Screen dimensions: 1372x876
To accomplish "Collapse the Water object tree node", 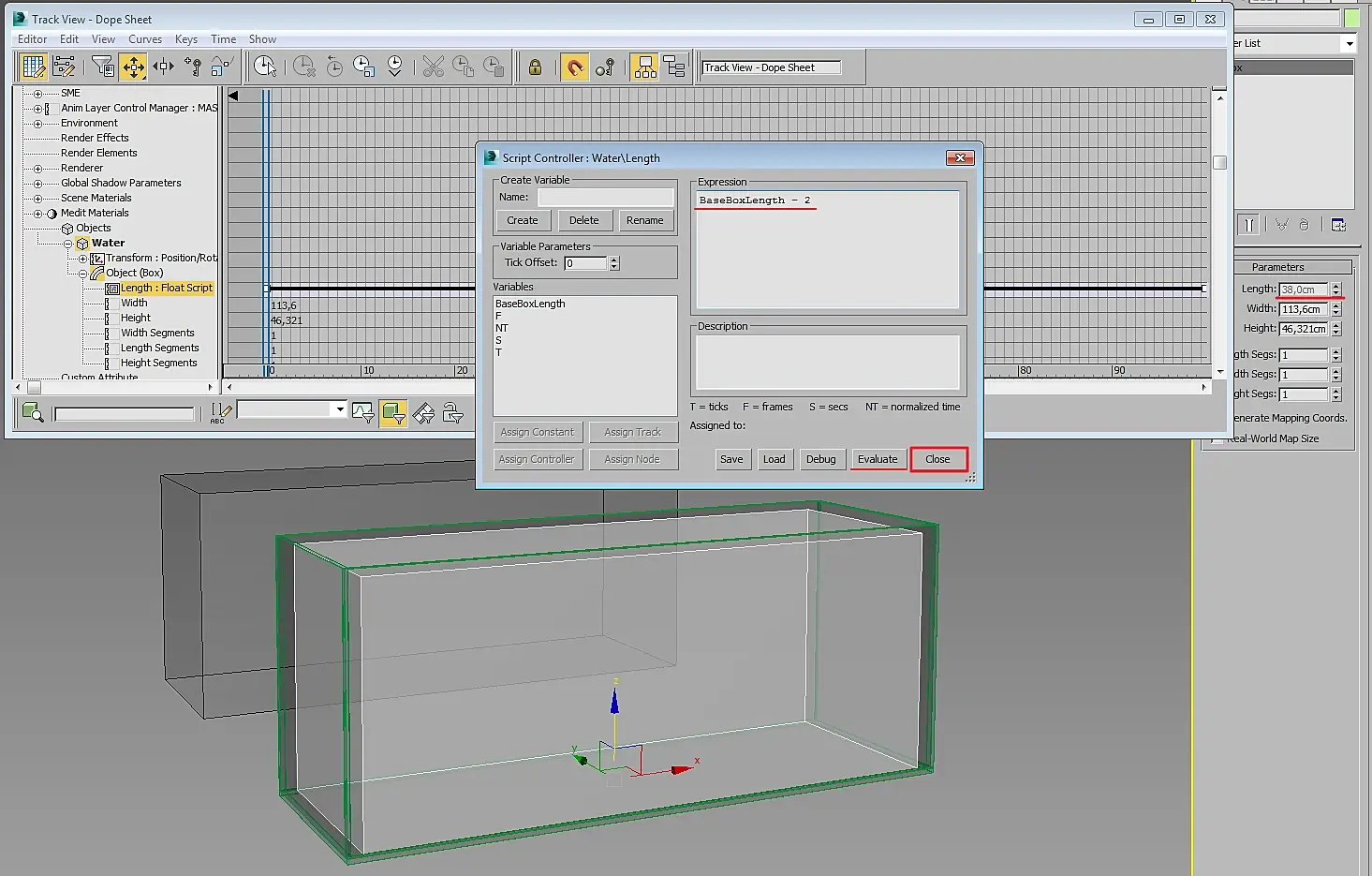I will tap(67, 244).
